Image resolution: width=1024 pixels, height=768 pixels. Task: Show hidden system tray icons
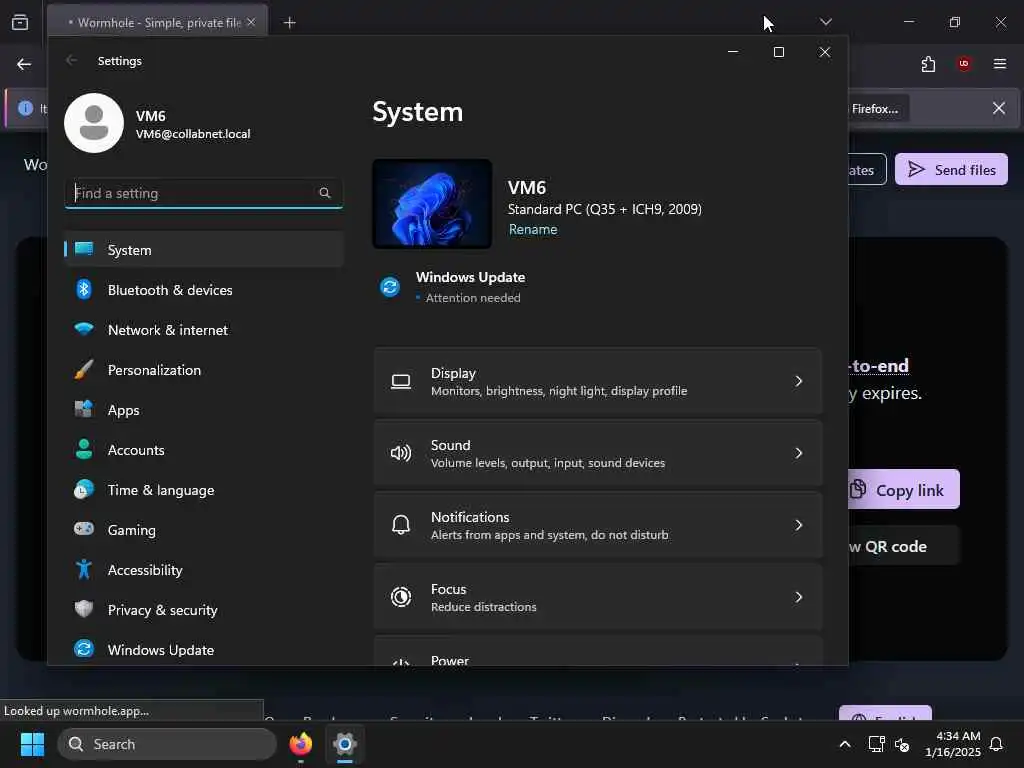click(x=844, y=744)
